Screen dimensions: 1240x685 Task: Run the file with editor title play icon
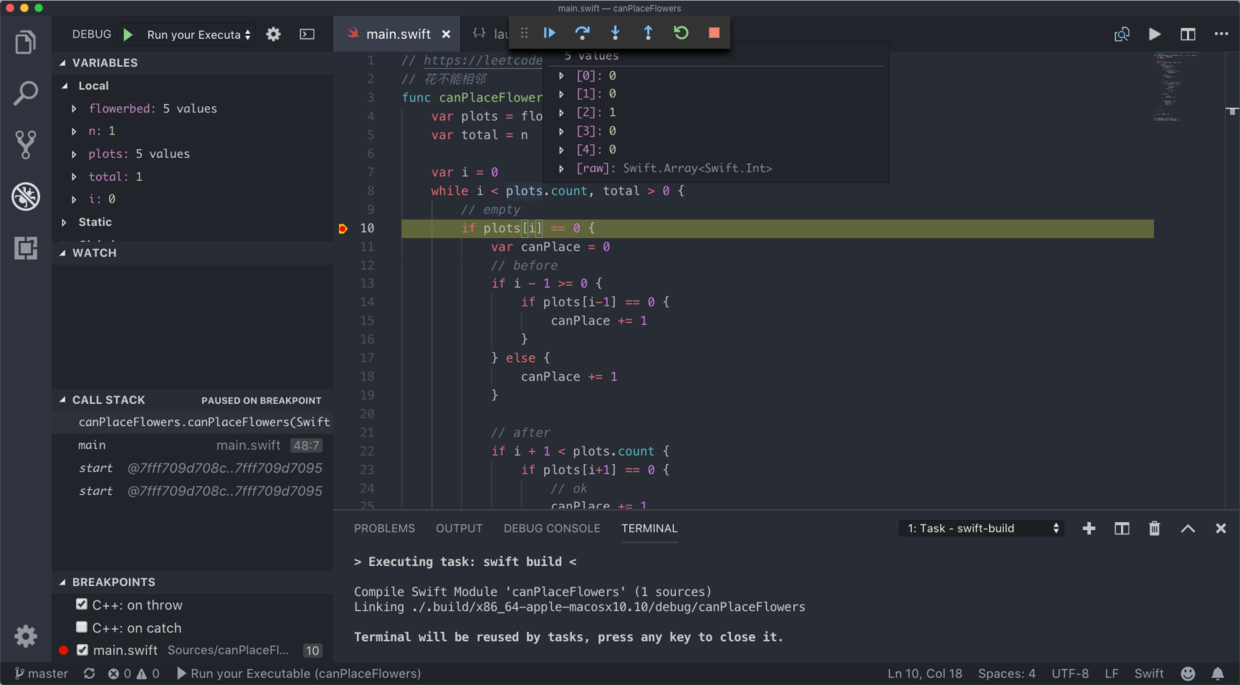tap(1155, 34)
